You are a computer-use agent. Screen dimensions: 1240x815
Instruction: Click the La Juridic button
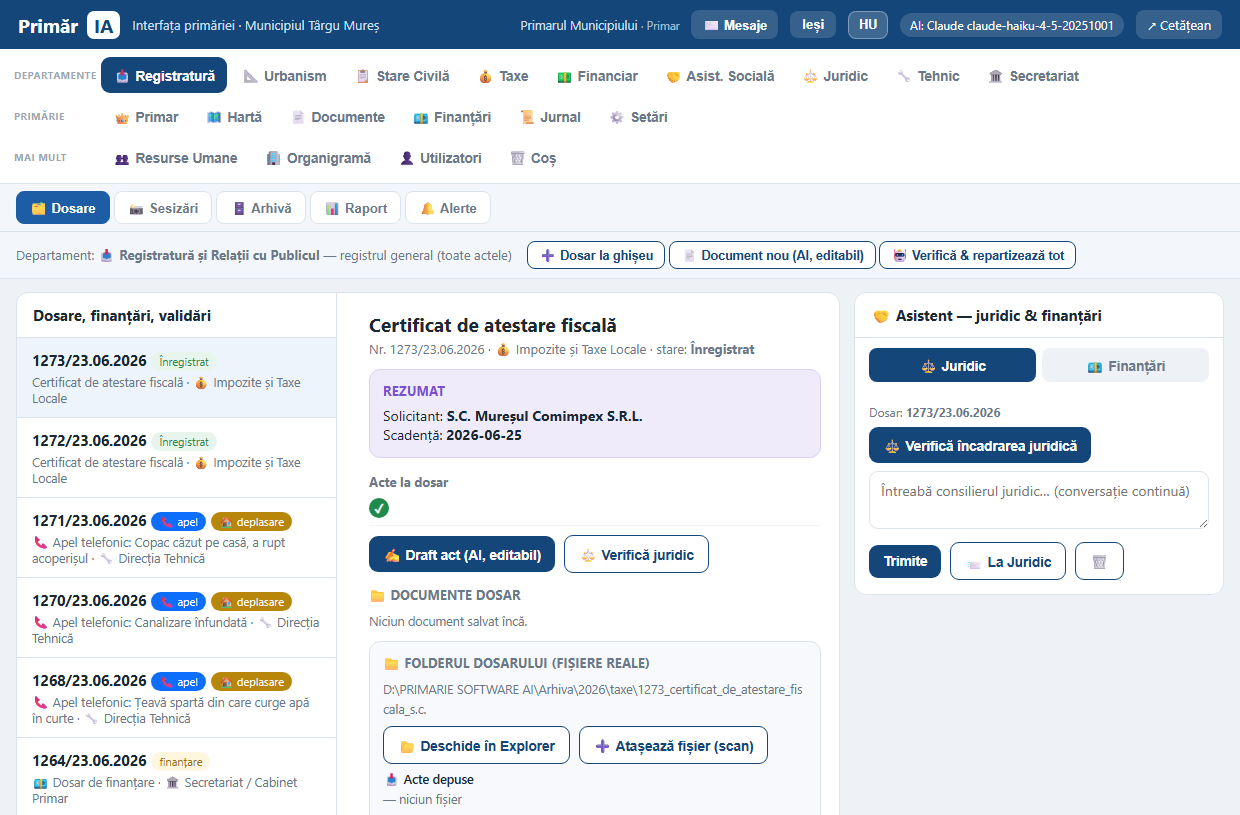[x=1008, y=561]
